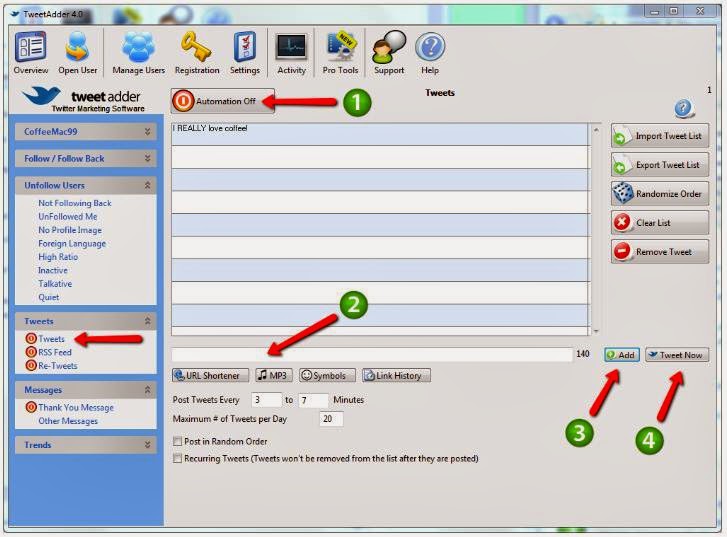Select Foreign Language filter
727x537 pixels.
pos(72,243)
